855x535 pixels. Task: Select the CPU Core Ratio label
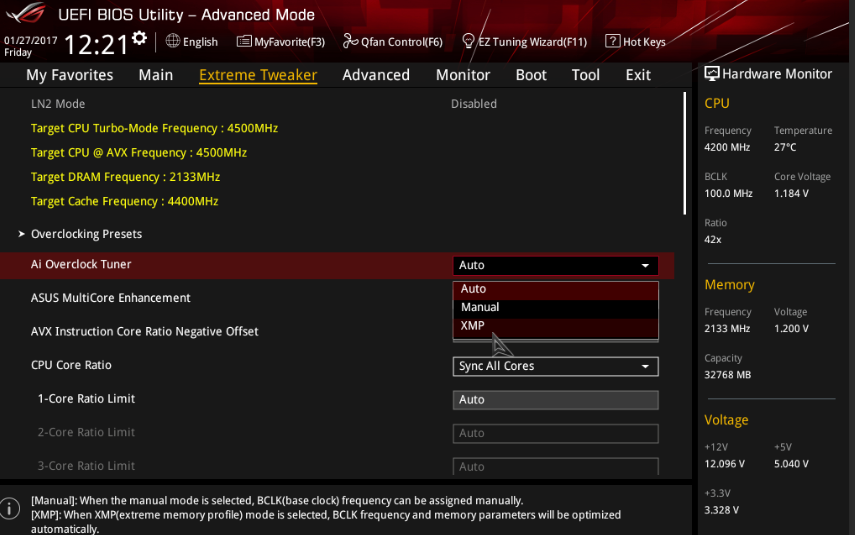pos(71,365)
